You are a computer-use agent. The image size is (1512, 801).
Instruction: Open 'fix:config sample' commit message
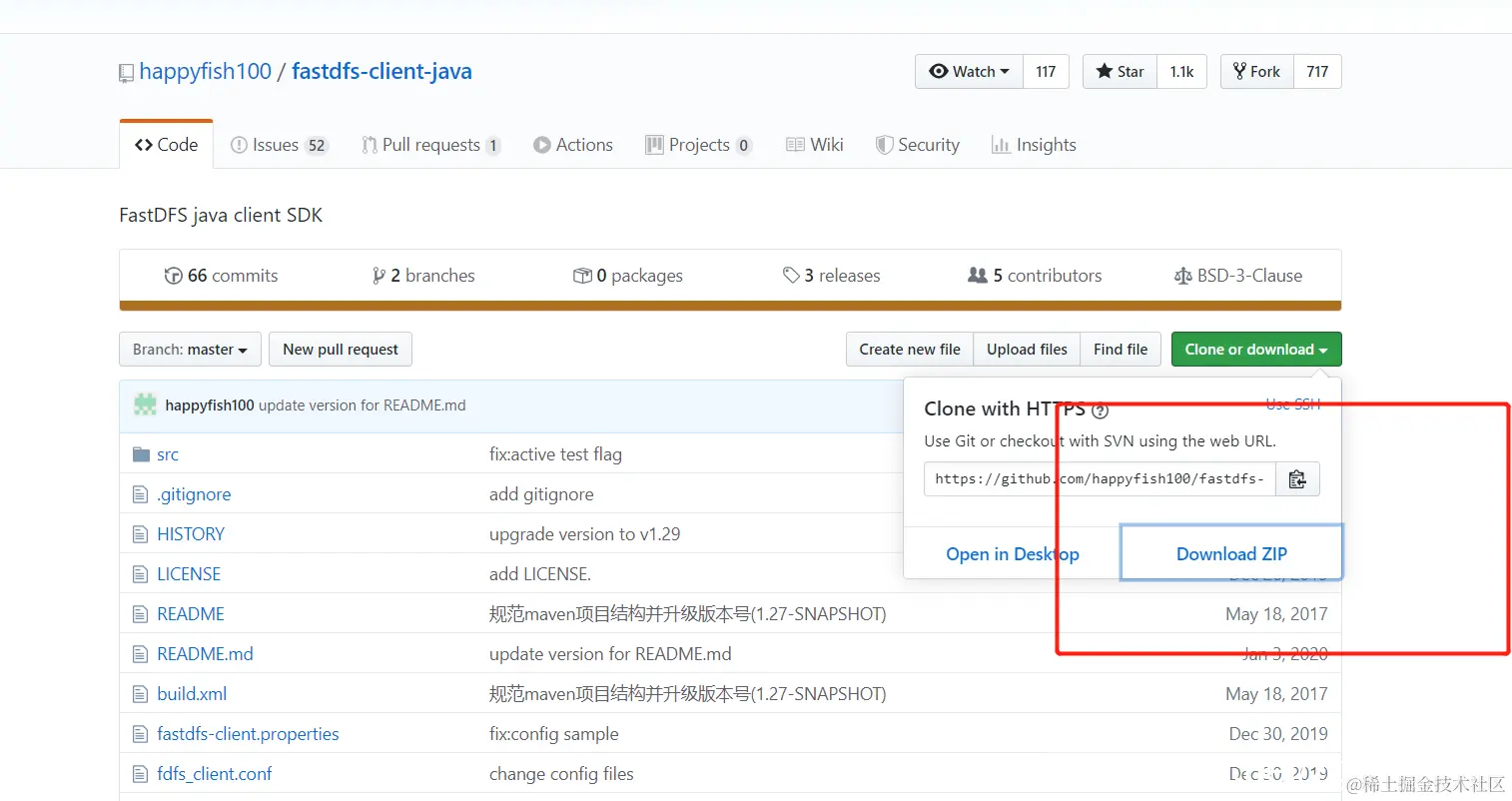pyautogui.click(x=554, y=734)
